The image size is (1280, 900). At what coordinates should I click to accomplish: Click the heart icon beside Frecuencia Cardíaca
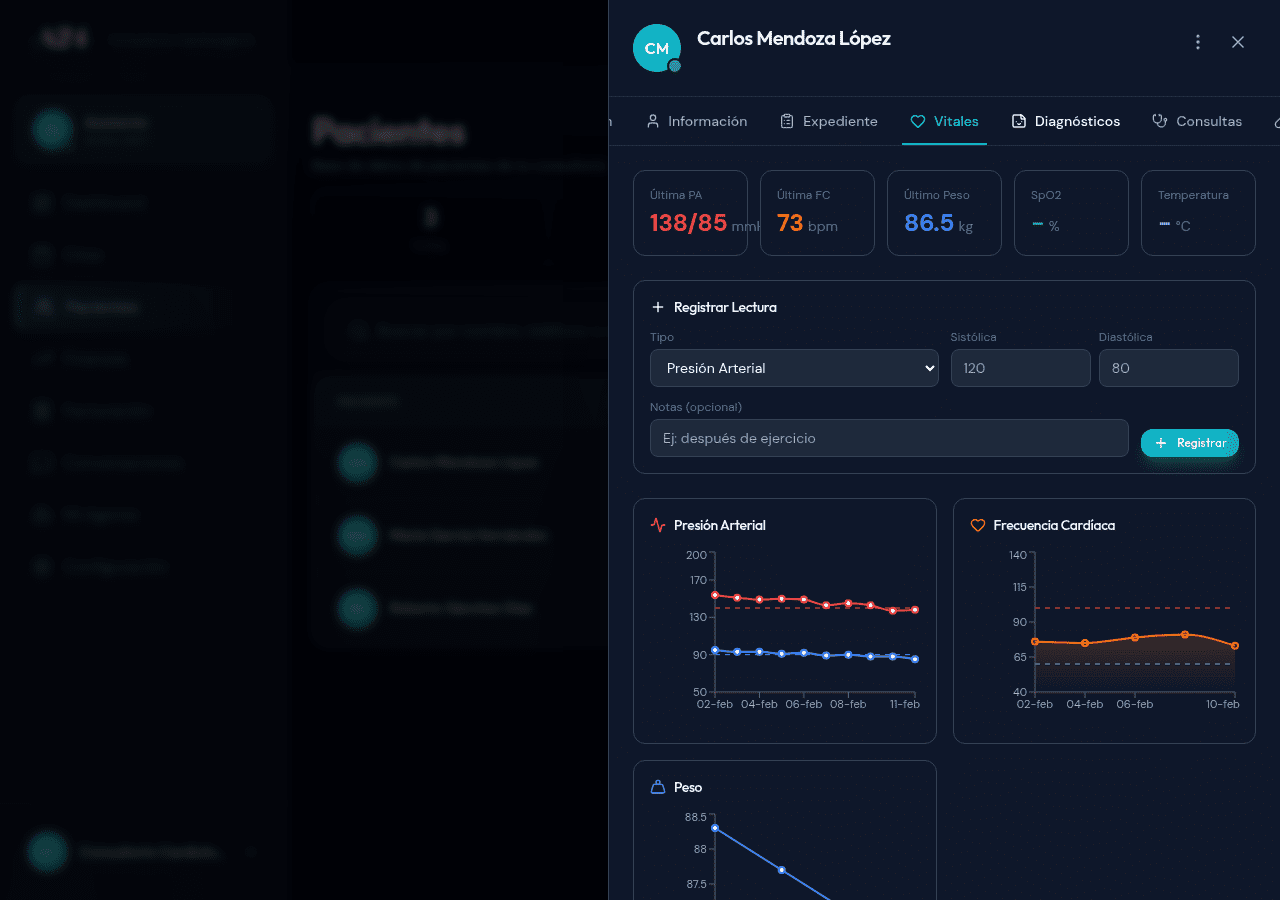pyautogui.click(x=978, y=525)
